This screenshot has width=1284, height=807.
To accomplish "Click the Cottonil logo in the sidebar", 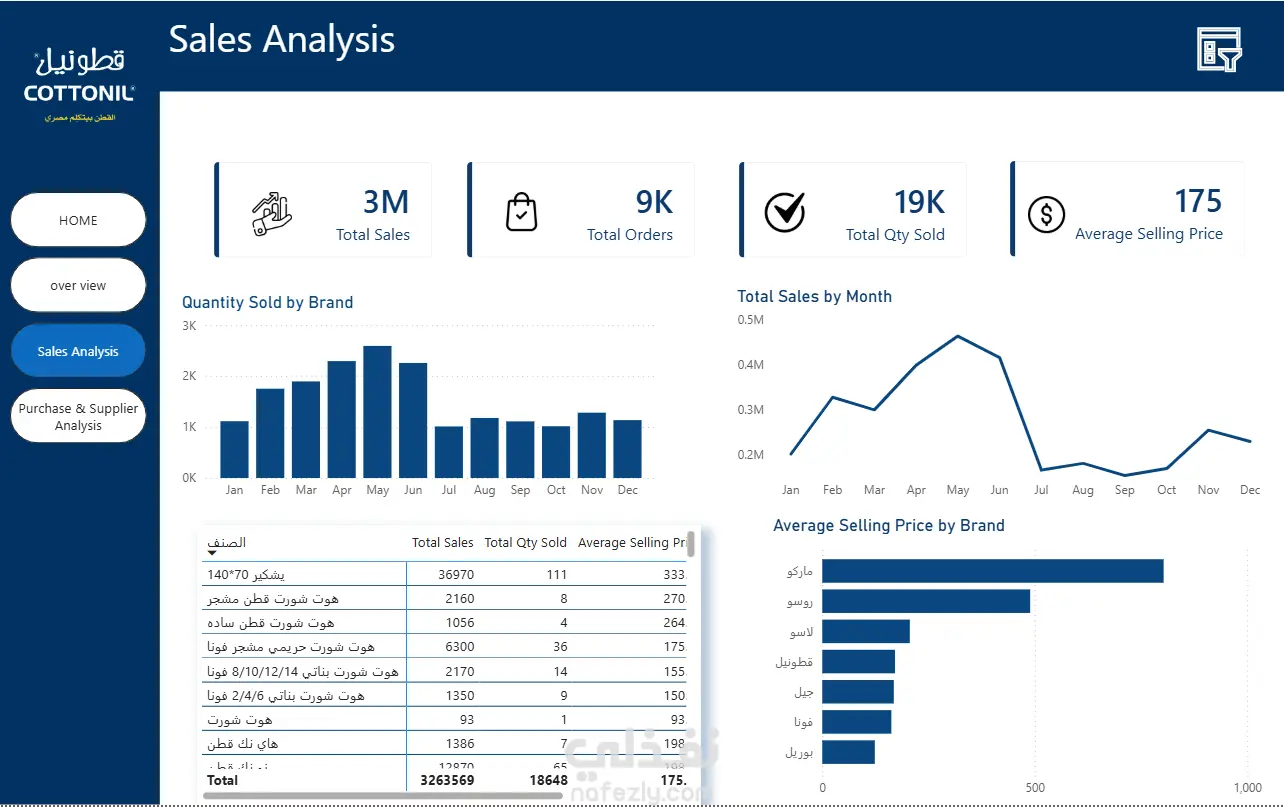I will click(x=79, y=86).
